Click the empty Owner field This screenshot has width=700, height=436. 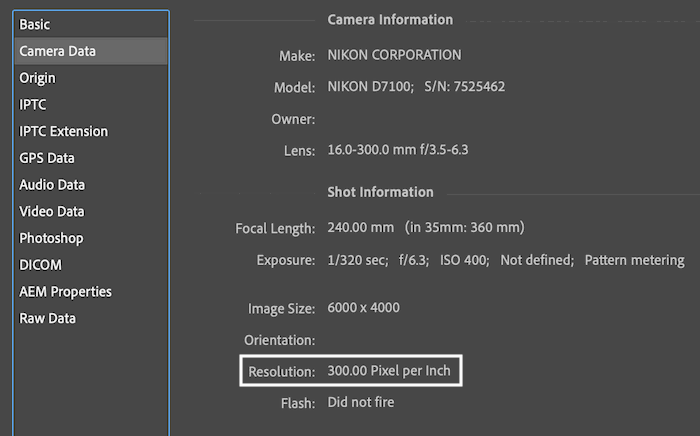(x=402, y=119)
